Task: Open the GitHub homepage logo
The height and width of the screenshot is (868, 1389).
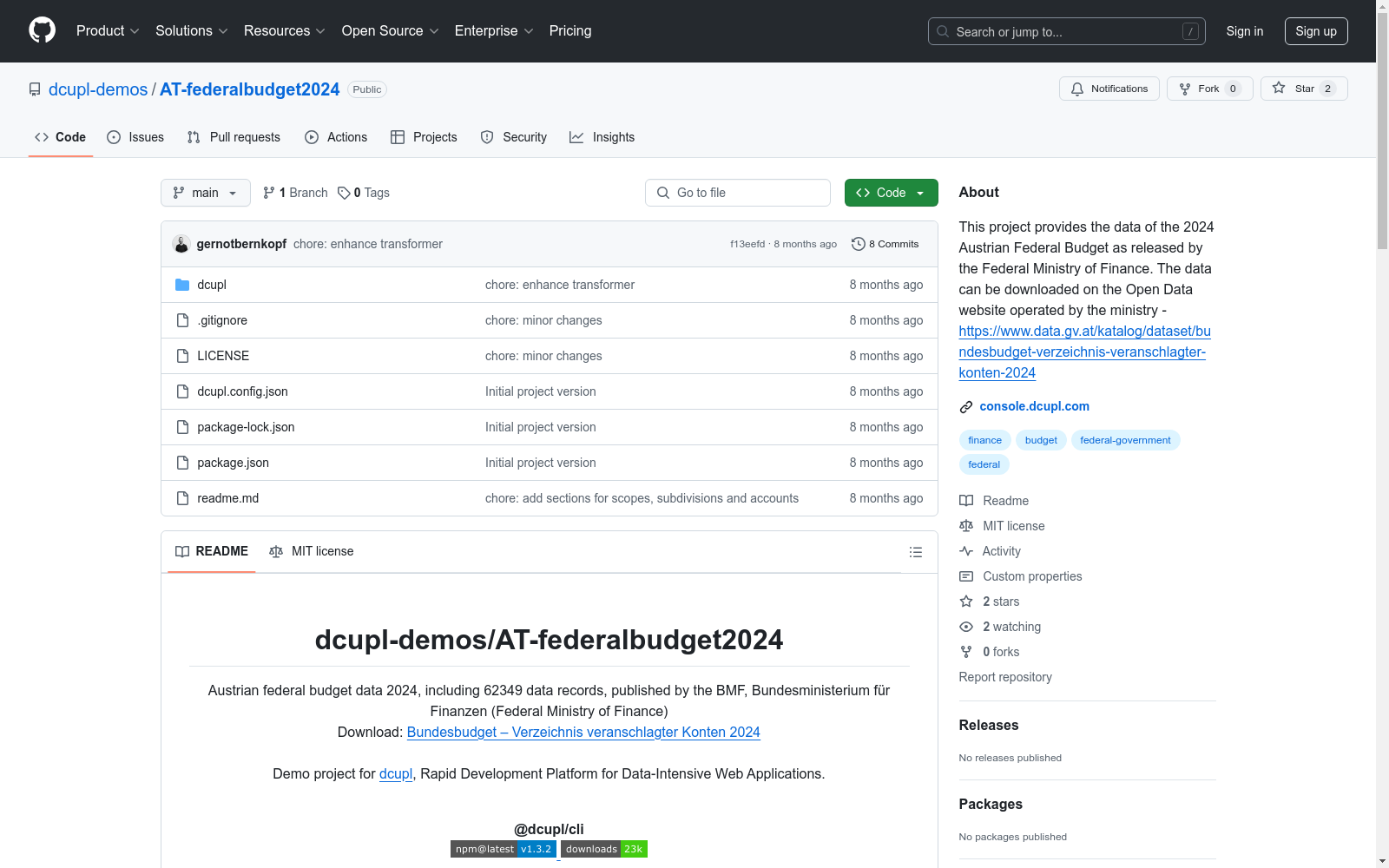Action: point(42,30)
